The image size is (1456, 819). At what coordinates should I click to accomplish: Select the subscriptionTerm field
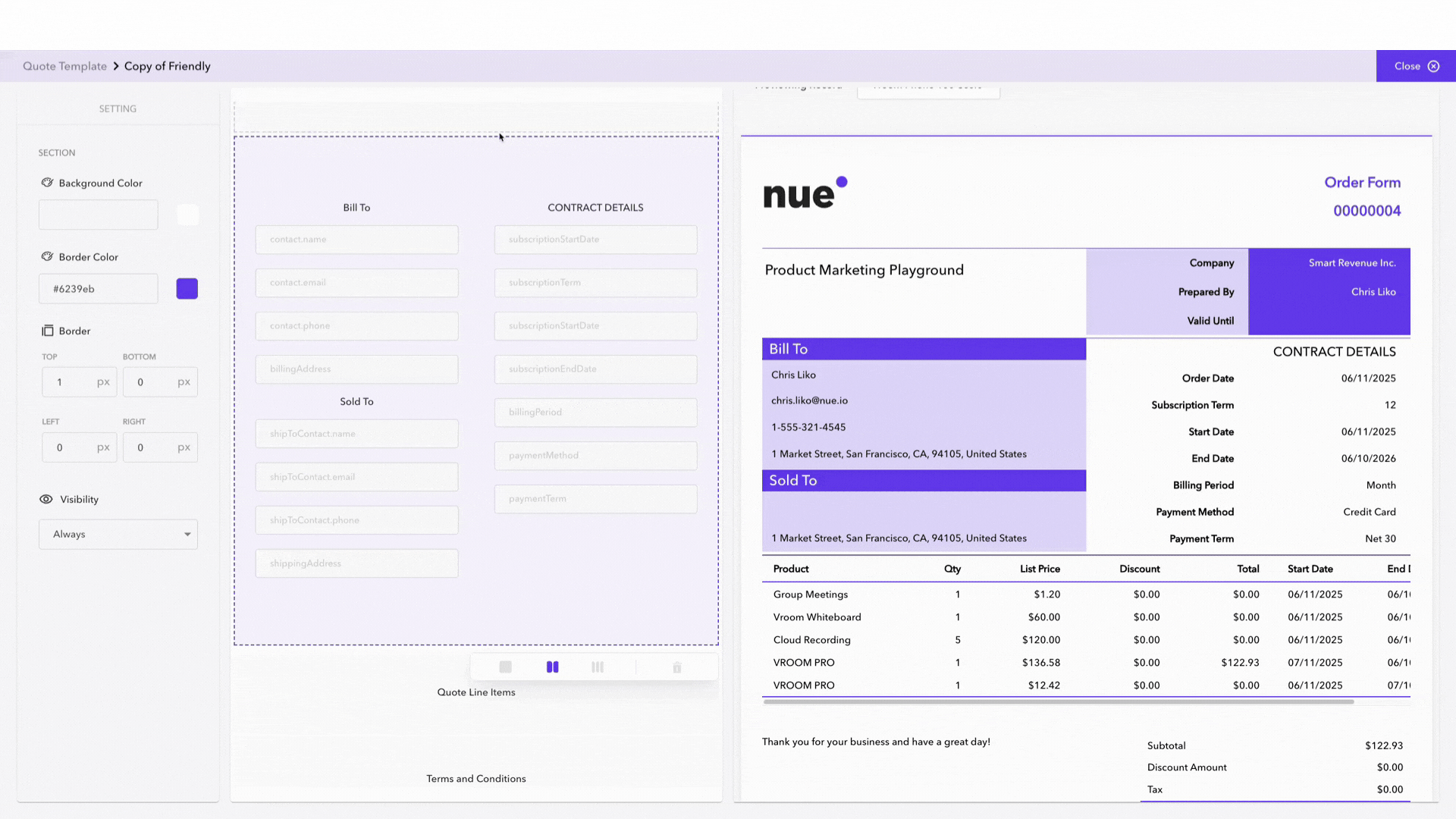coord(595,283)
